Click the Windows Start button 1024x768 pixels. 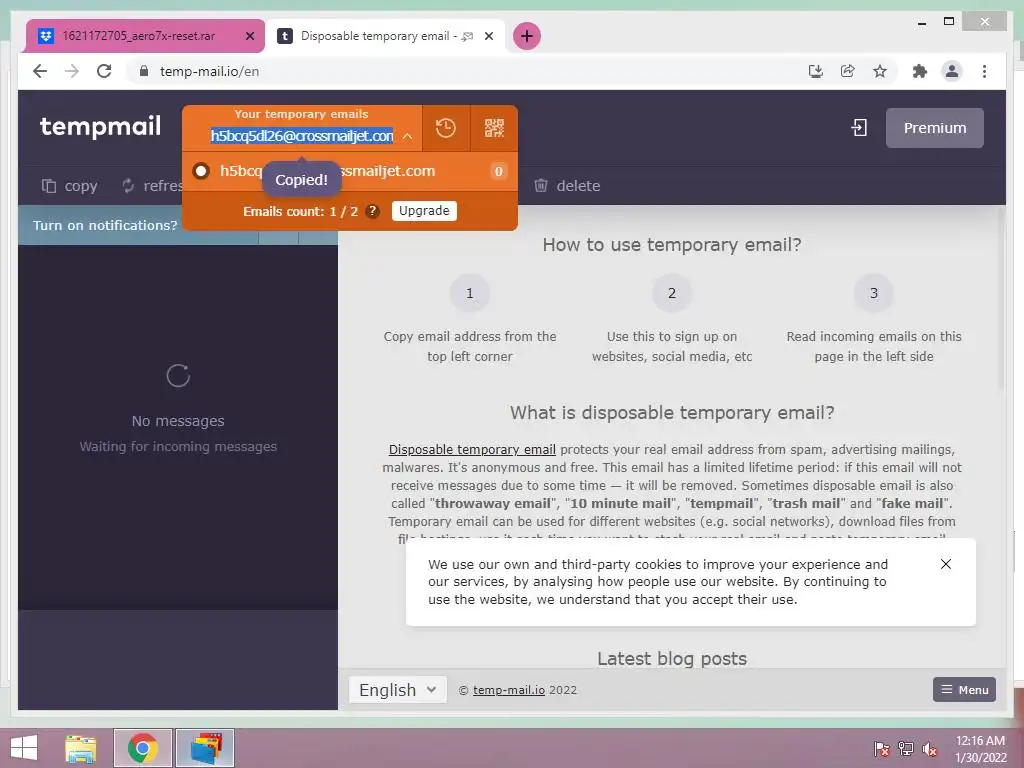[24, 748]
